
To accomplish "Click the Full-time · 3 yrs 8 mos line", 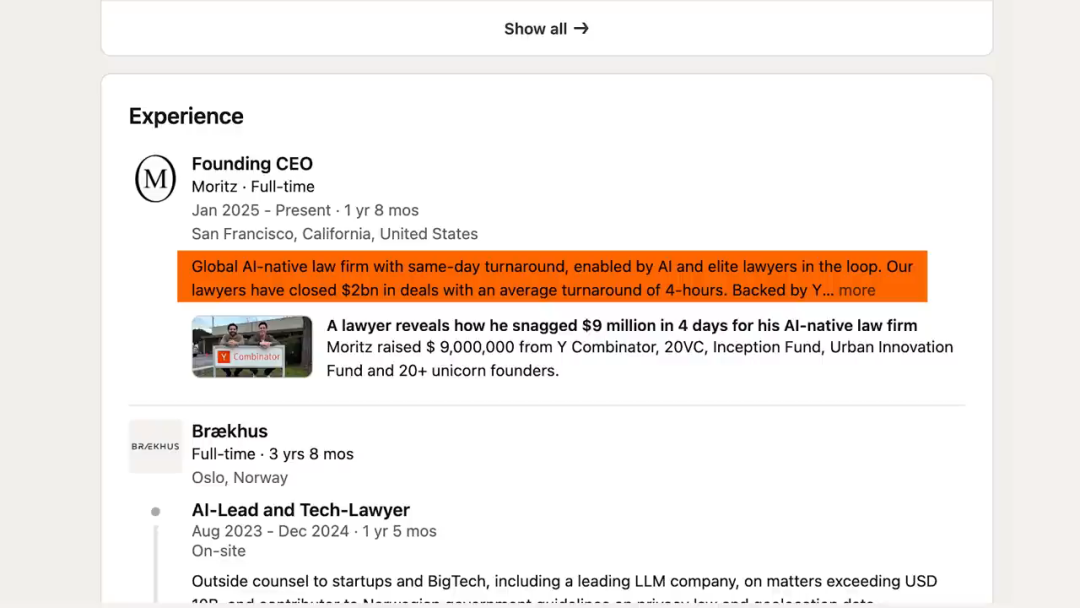I will point(273,454).
